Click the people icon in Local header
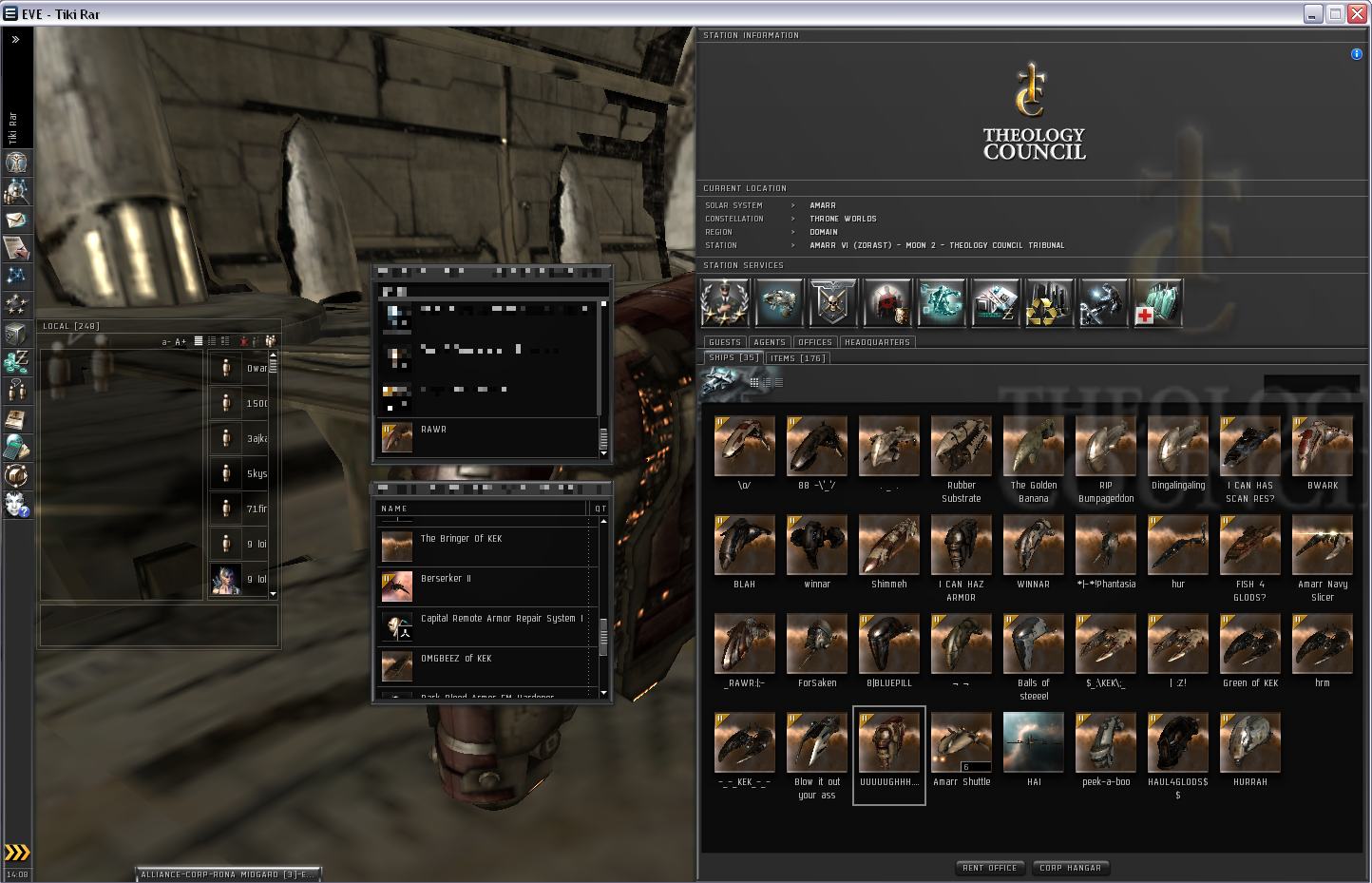Image resolution: width=1372 pixels, height=883 pixels. (x=270, y=341)
